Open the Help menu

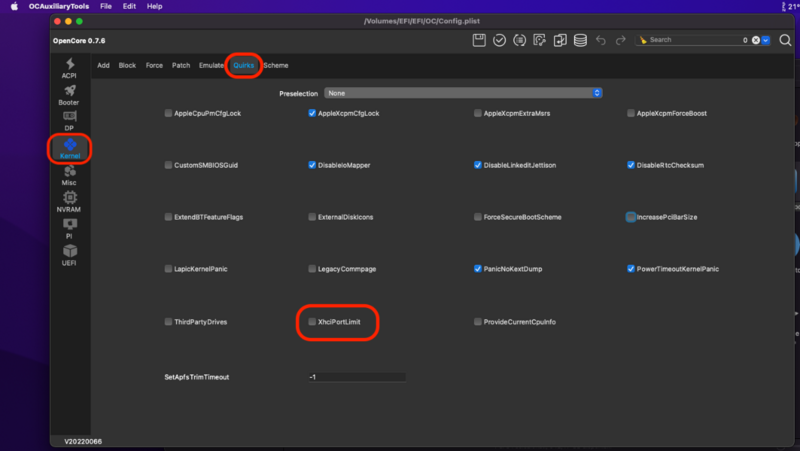pyautogui.click(x=155, y=6)
